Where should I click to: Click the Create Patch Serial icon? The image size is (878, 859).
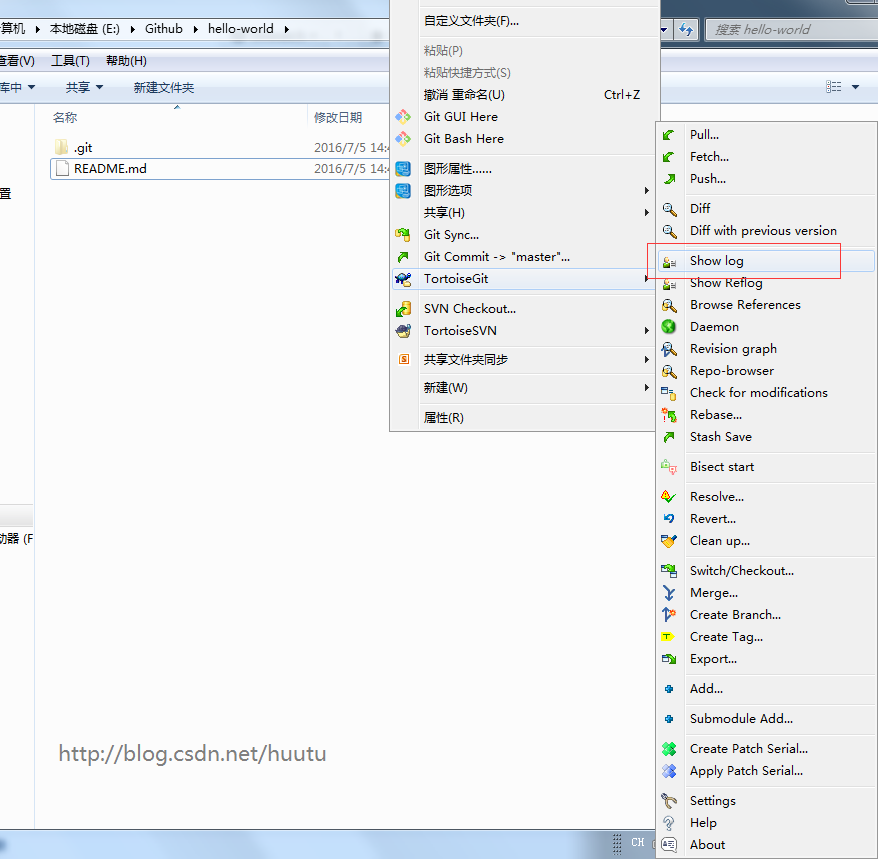coord(669,749)
